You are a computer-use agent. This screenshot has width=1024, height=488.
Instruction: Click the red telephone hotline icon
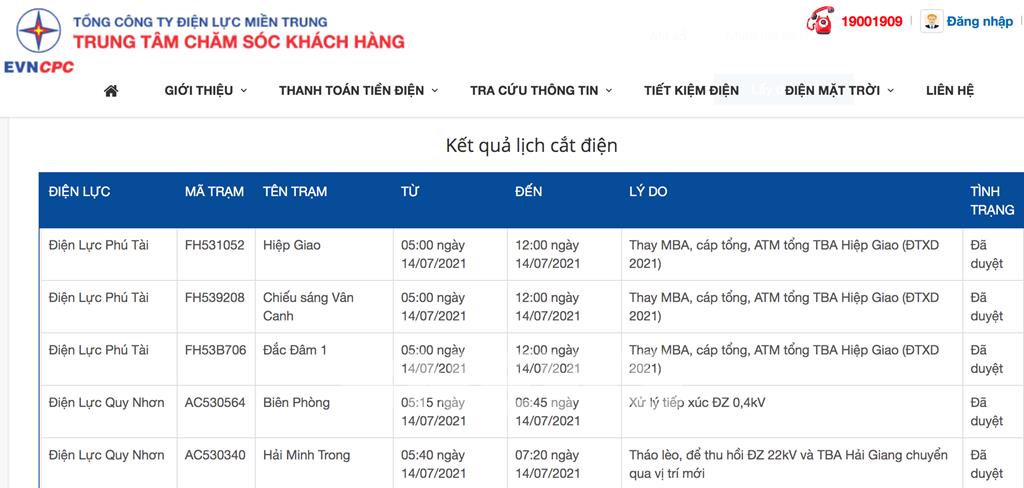[x=820, y=20]
